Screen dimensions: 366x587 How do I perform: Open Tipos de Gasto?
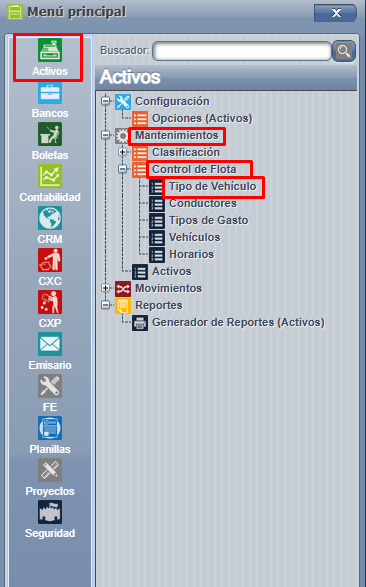(208, 220)
